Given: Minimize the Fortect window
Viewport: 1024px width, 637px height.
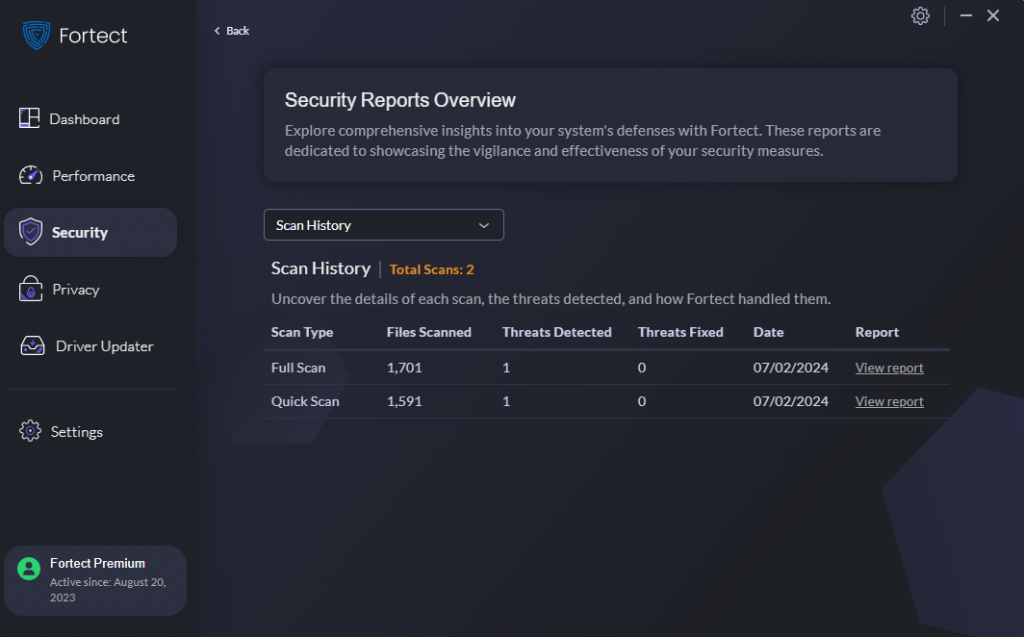Looking at the screenshot, I should [x=966, y=15].
